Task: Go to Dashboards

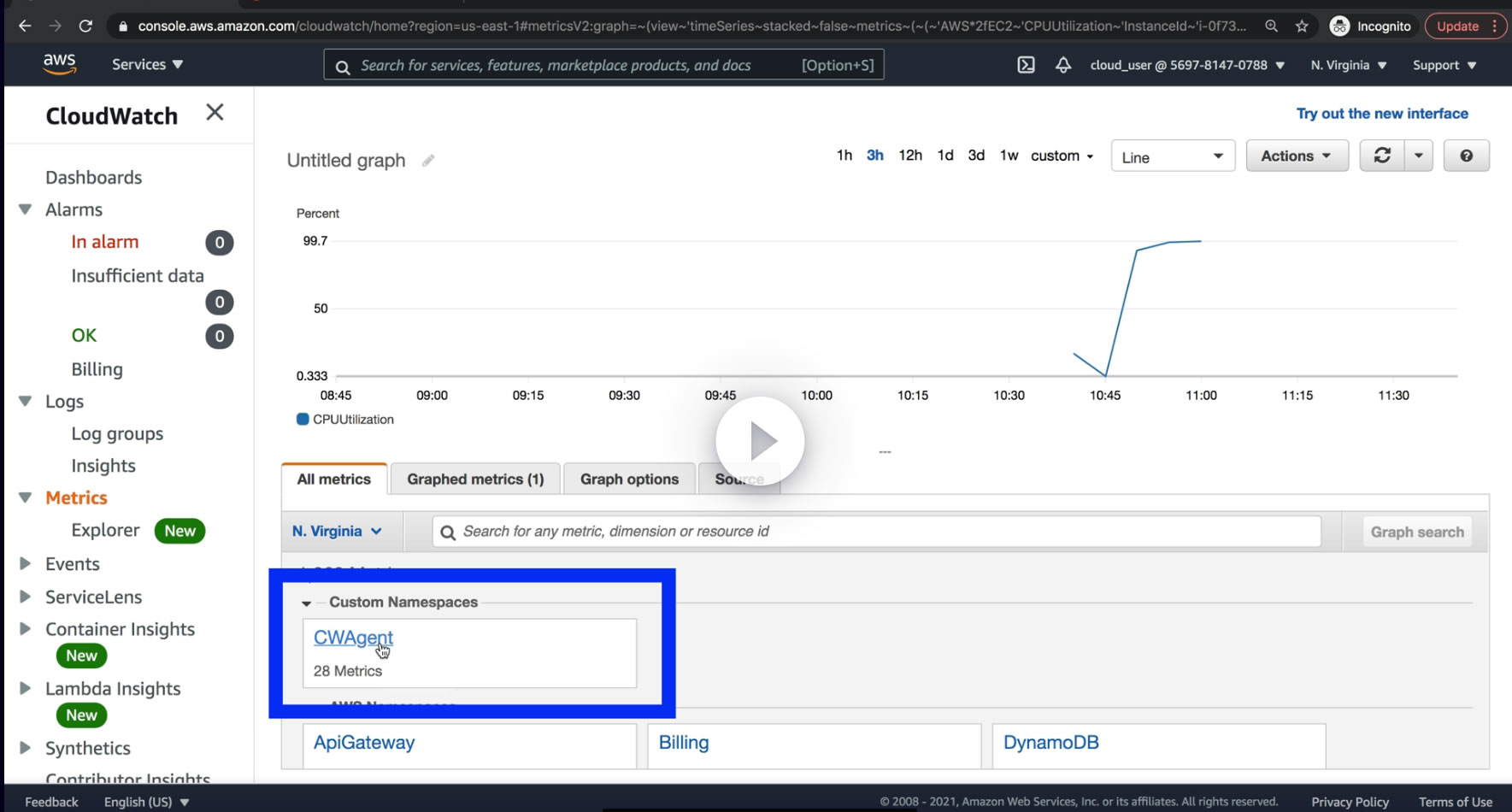Action: pos(94,177)
